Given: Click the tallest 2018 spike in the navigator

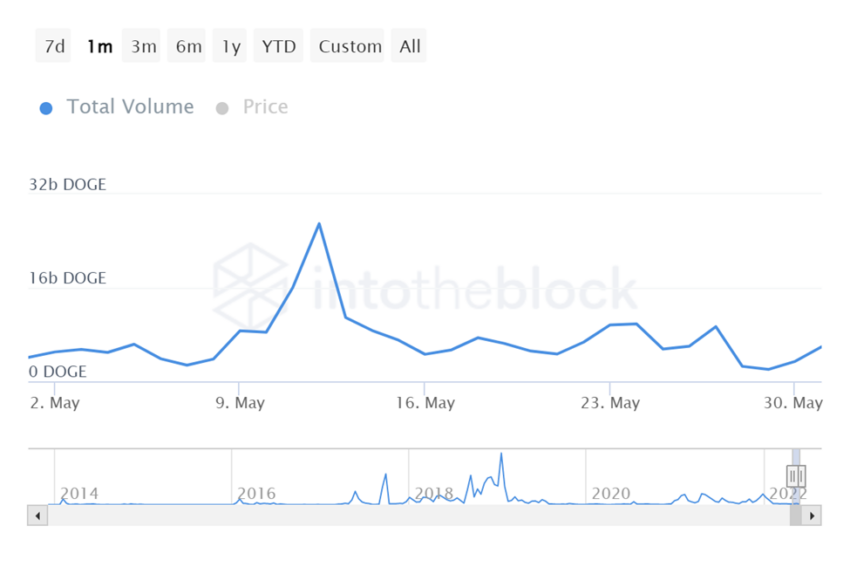Looking at the screenshot, I should click(x=501, y=455).
